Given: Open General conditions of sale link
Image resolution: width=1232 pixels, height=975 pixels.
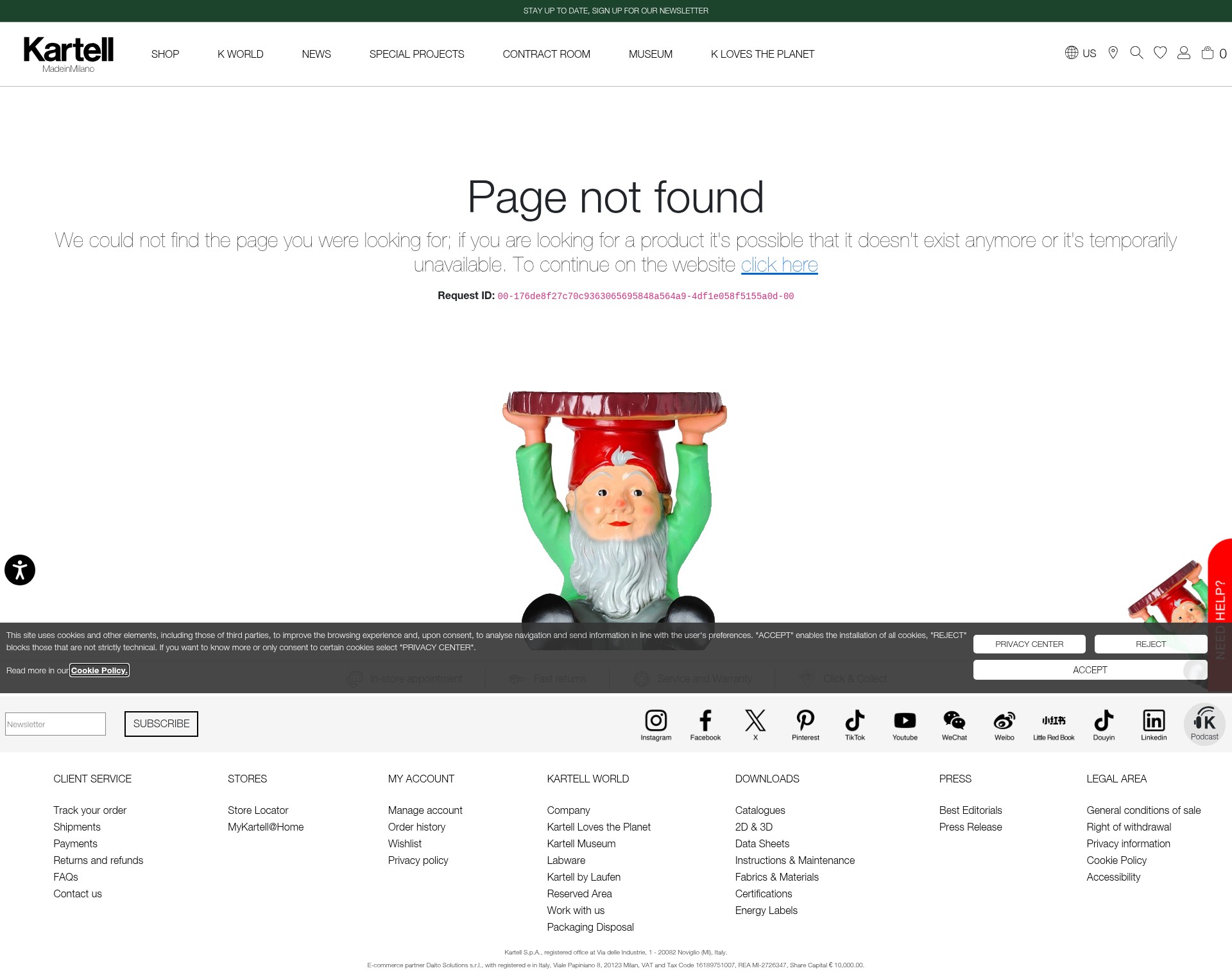Looking at the screenshot, I should coord(1143,810).
